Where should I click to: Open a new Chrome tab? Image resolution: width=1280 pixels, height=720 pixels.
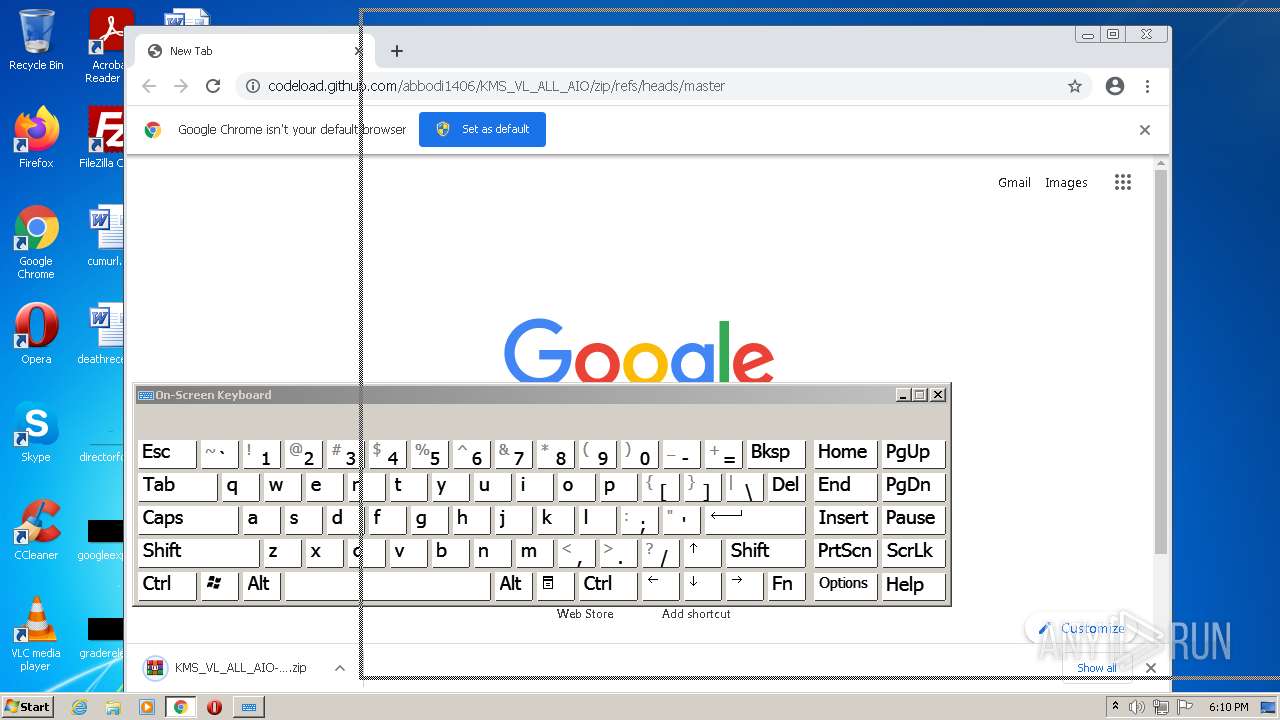pyautogui.click(x=397, y=51)
